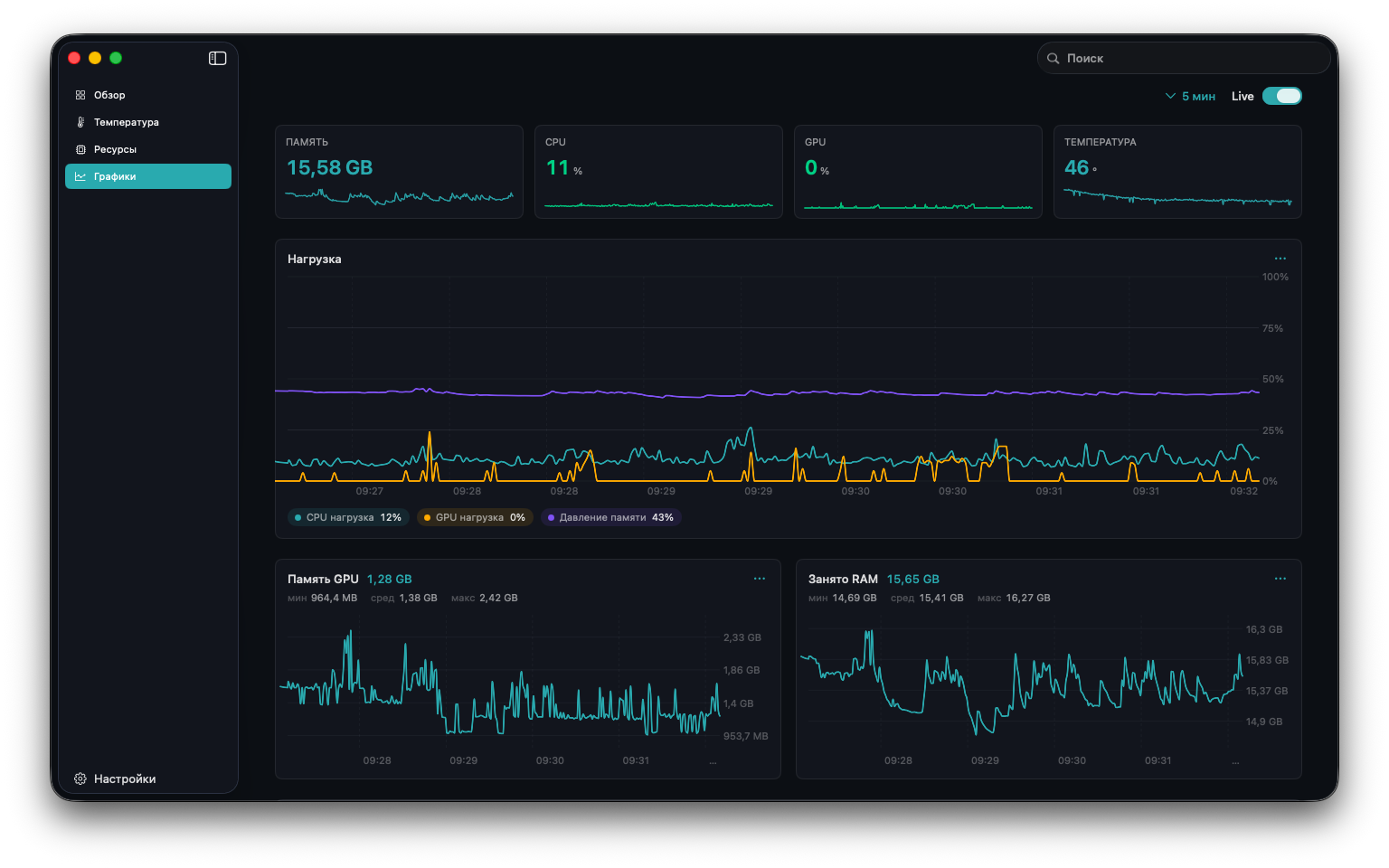Screen dimensions: 1389x868
Task: Toggle GPU нагрузка legend series
Action: coord(475,517)
